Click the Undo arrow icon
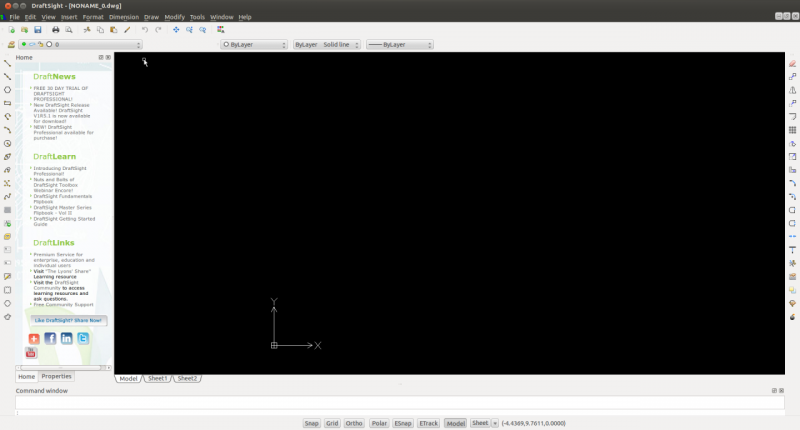800x430 pixels. [x=145, y=30]
